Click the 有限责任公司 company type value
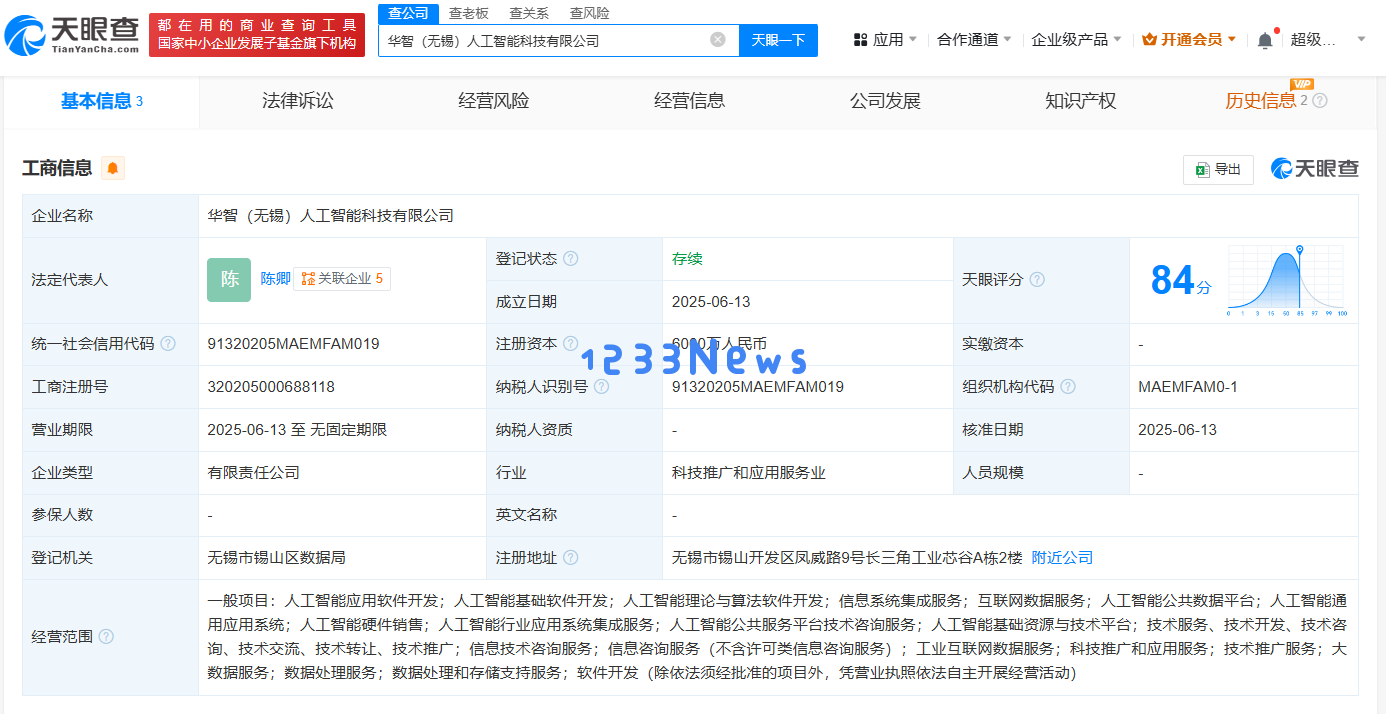1386x714 pixels. point(253,473)
